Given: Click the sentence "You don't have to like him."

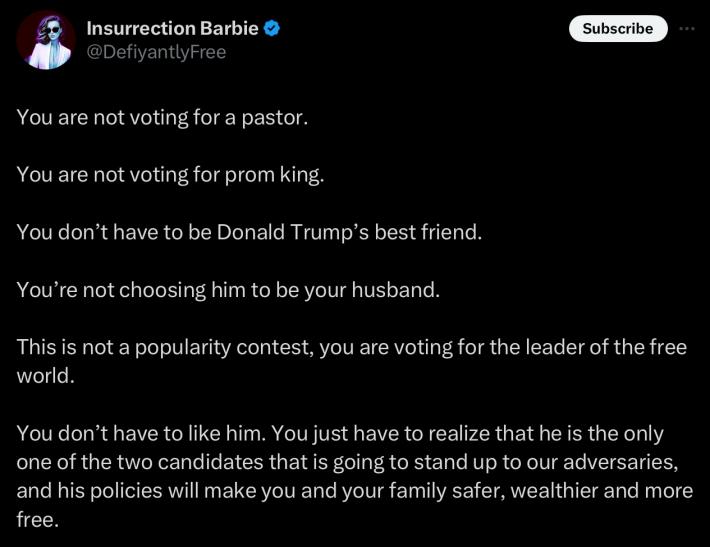Looking at the screenshot, I should pyautogui.click(x=141, y=433).
